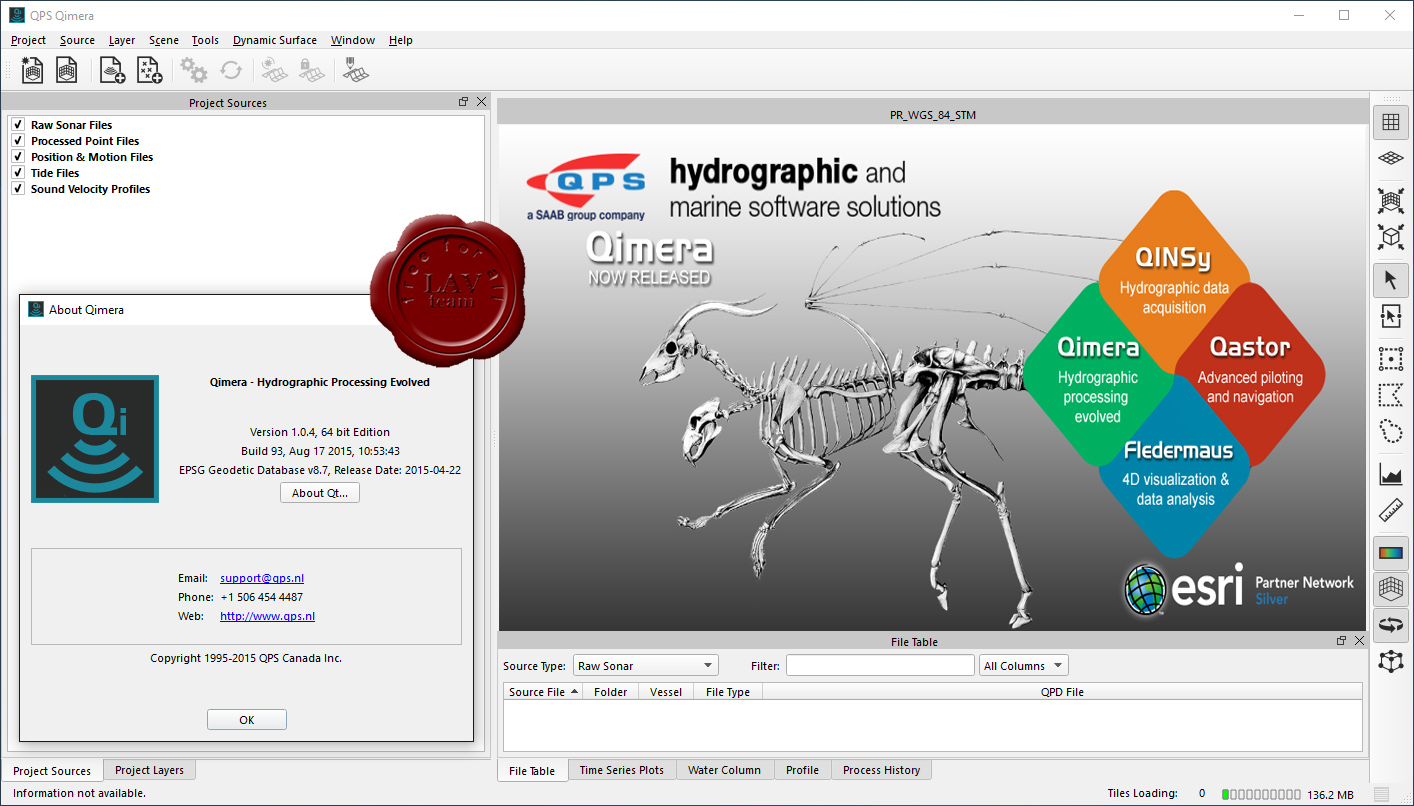Select the ruler measure tool
1414x806 pixels.
pyautogui.click(x=1390, y=510)
